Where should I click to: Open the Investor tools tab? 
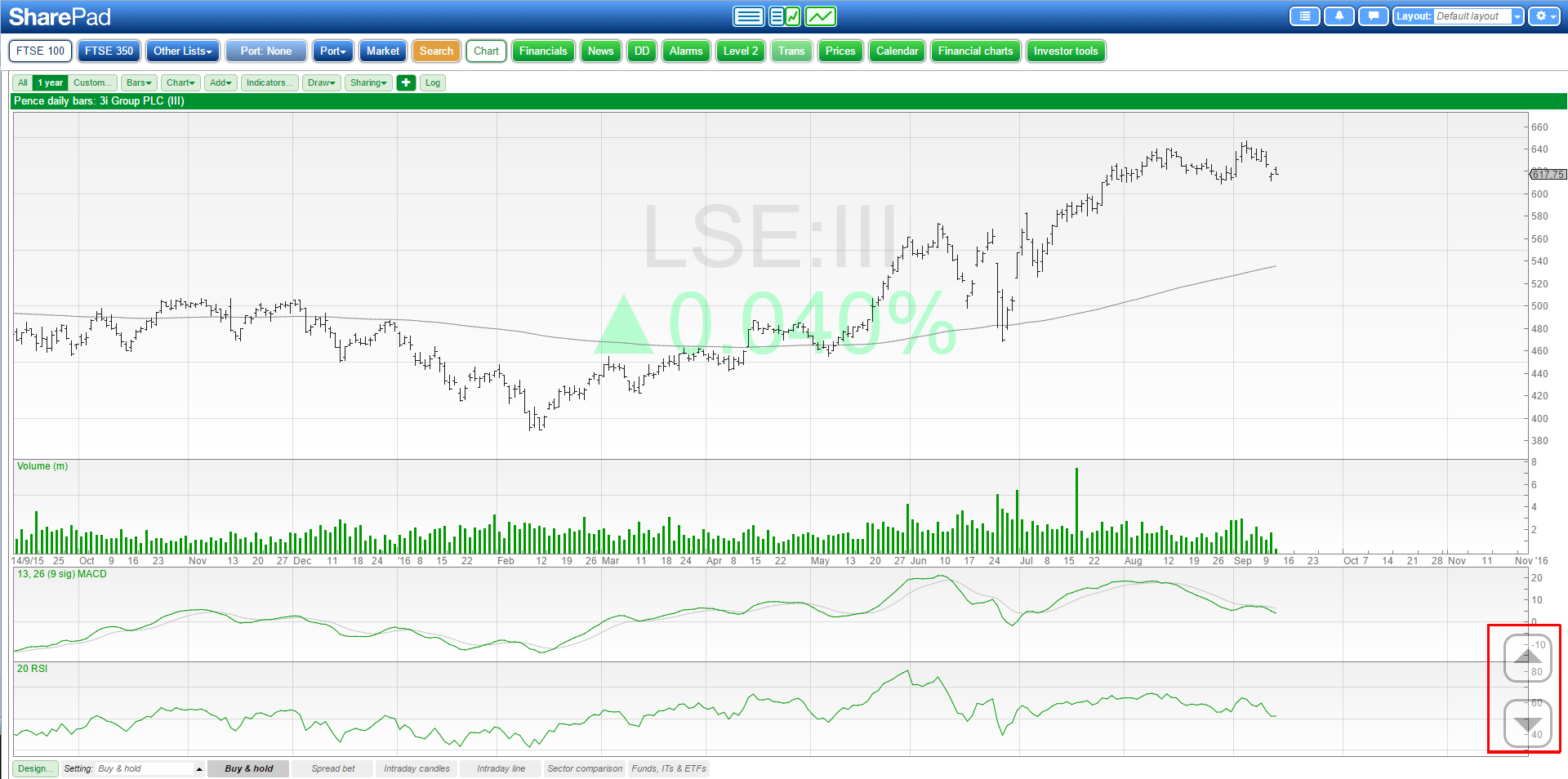pos(1066,51)
